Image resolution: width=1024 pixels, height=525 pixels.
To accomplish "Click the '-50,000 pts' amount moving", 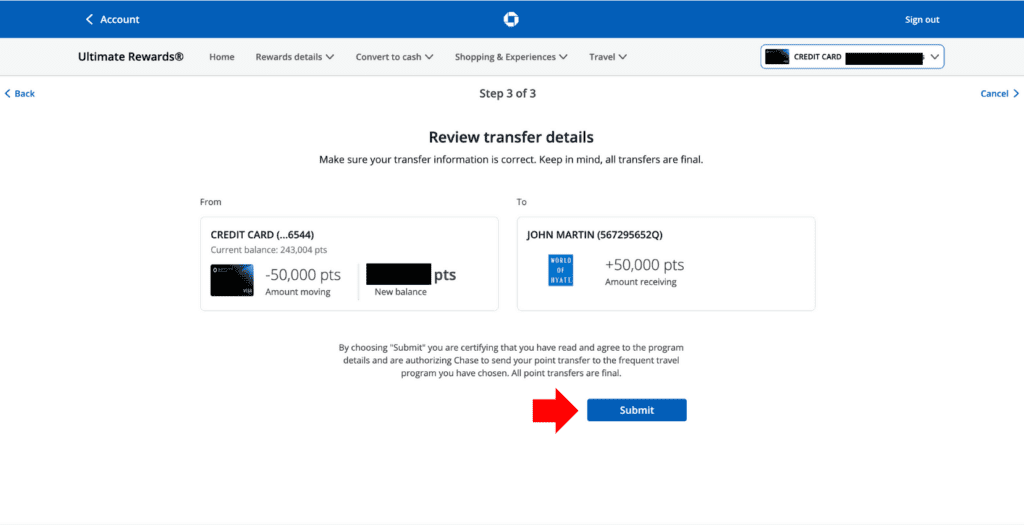I will pos(303,275).
